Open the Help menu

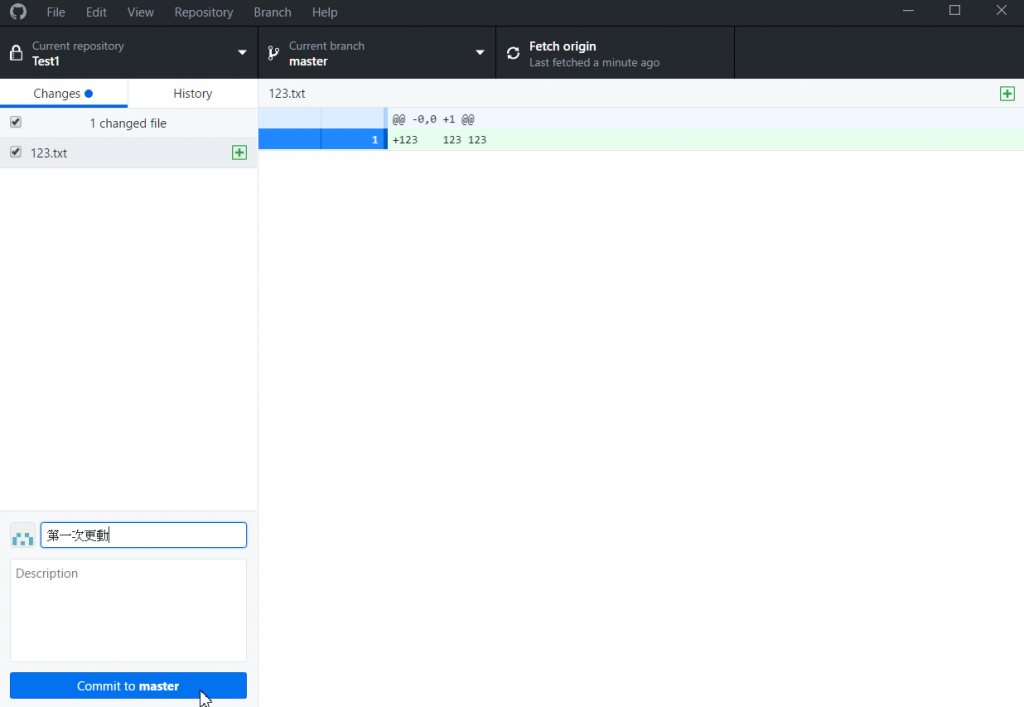[325, 12]
